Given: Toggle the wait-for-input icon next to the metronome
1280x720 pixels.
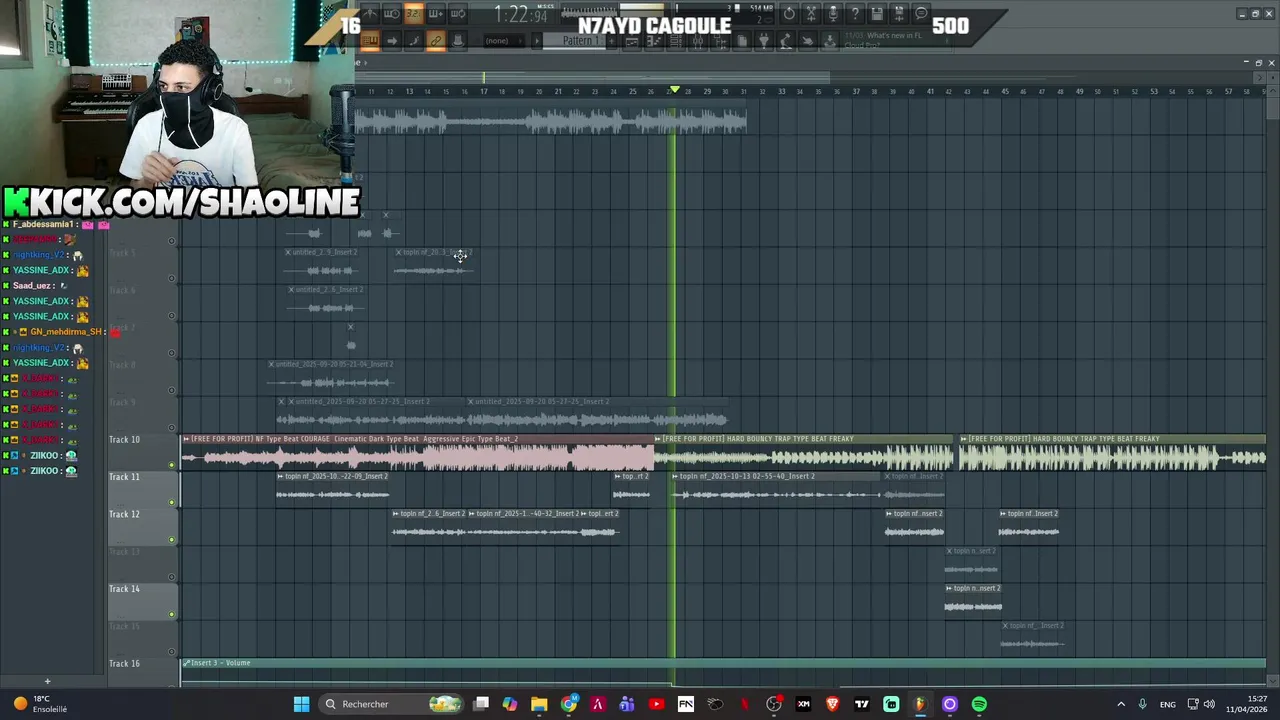Looking at the screenshot, I should [x=392, y=14].
